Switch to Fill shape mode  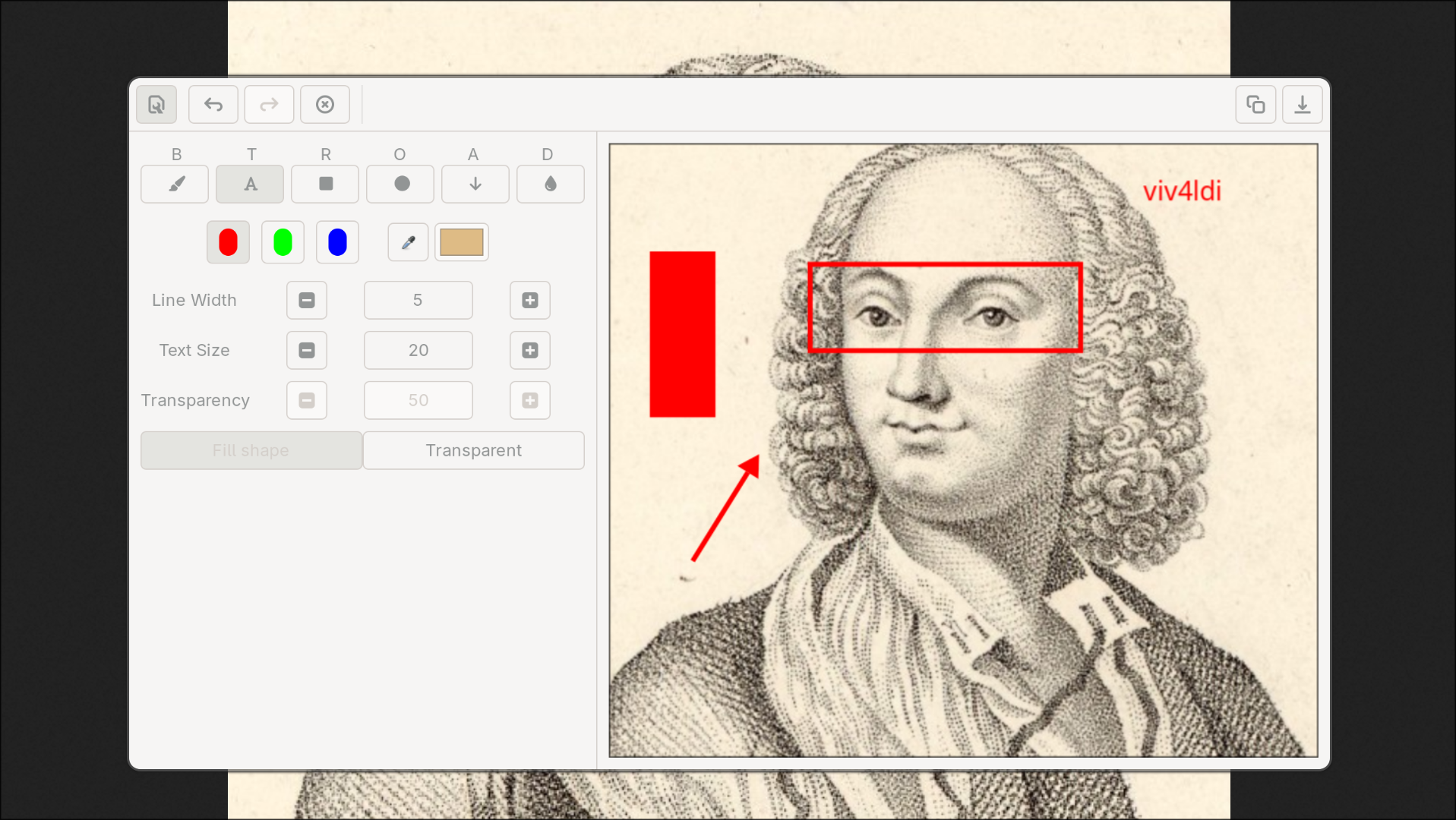251,451
